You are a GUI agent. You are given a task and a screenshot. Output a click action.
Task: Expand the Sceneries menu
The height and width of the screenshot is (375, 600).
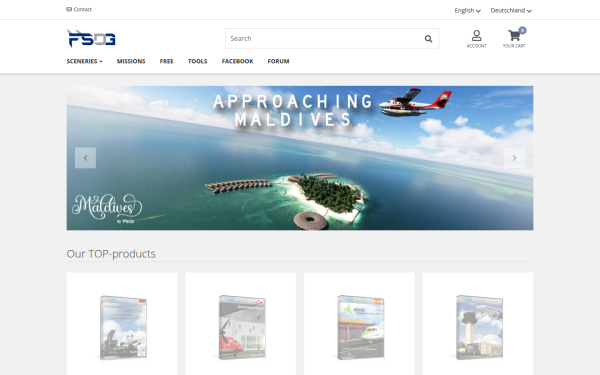point(85,61)
